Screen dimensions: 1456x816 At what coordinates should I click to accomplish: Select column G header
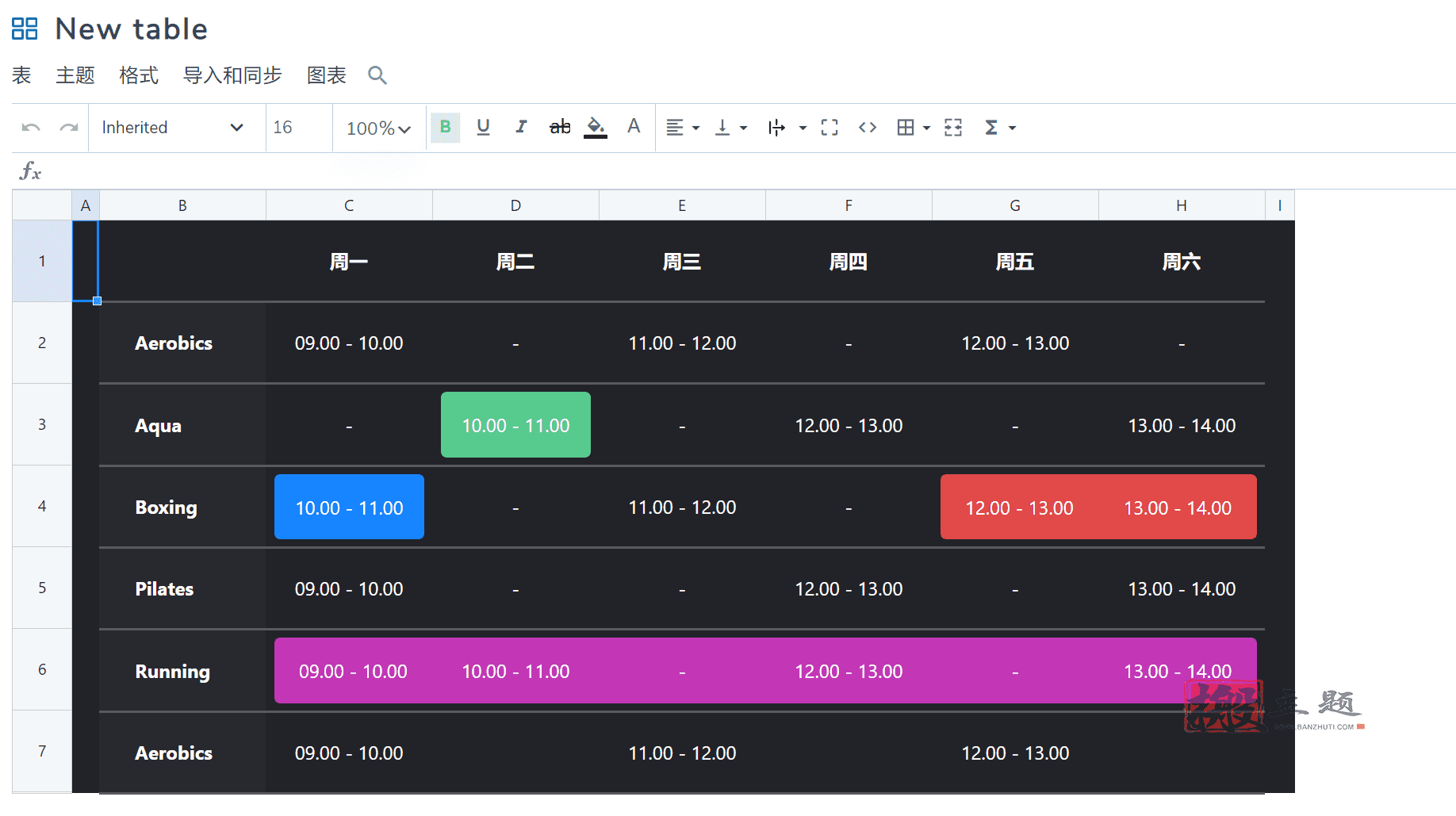[1015, 205]
